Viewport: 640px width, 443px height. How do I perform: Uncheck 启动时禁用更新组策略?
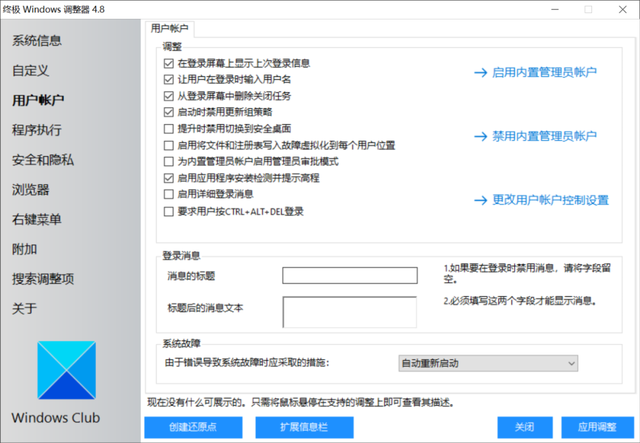(169, 112)
